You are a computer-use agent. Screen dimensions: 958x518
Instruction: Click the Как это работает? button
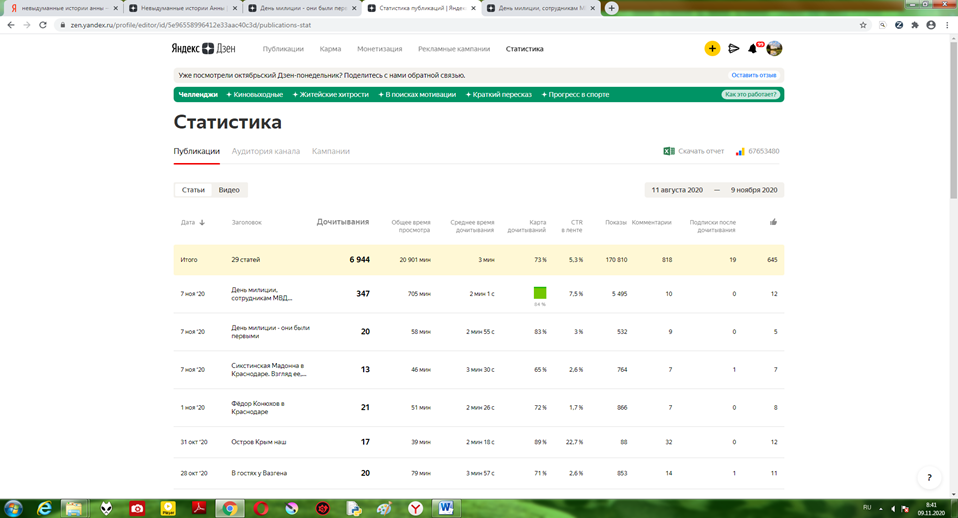[x=750, y=95]
